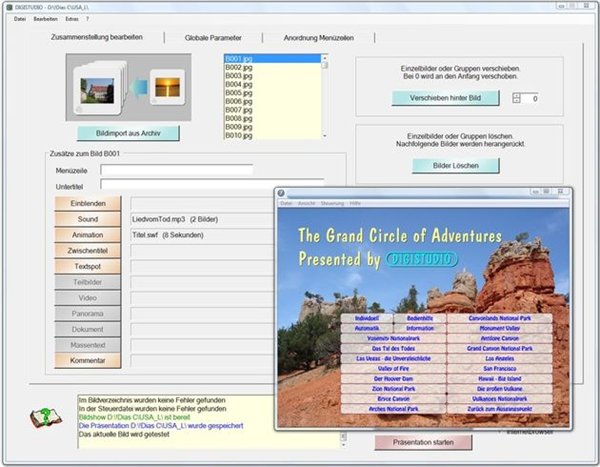
Task: Click the DIGISTUDIO logo in the presentation
Action: [x=421, y=259]
